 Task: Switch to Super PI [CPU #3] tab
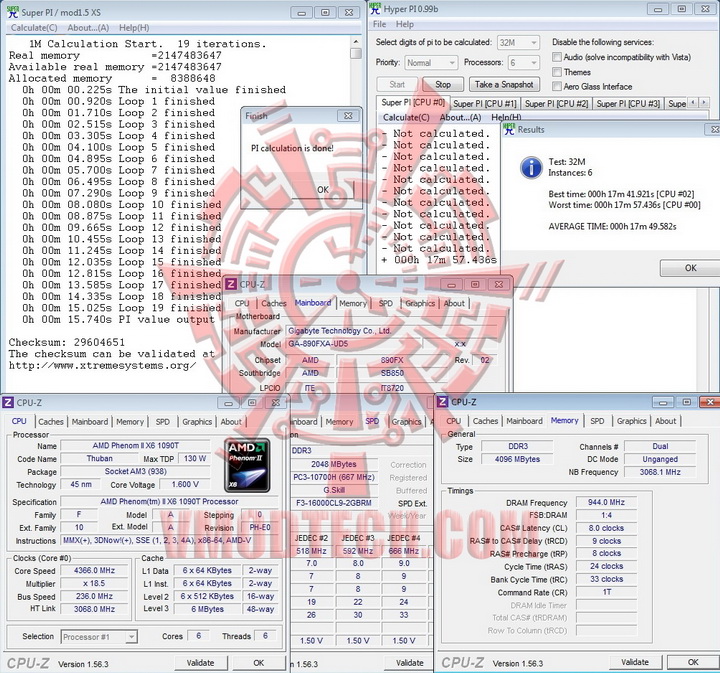(628, 104)
